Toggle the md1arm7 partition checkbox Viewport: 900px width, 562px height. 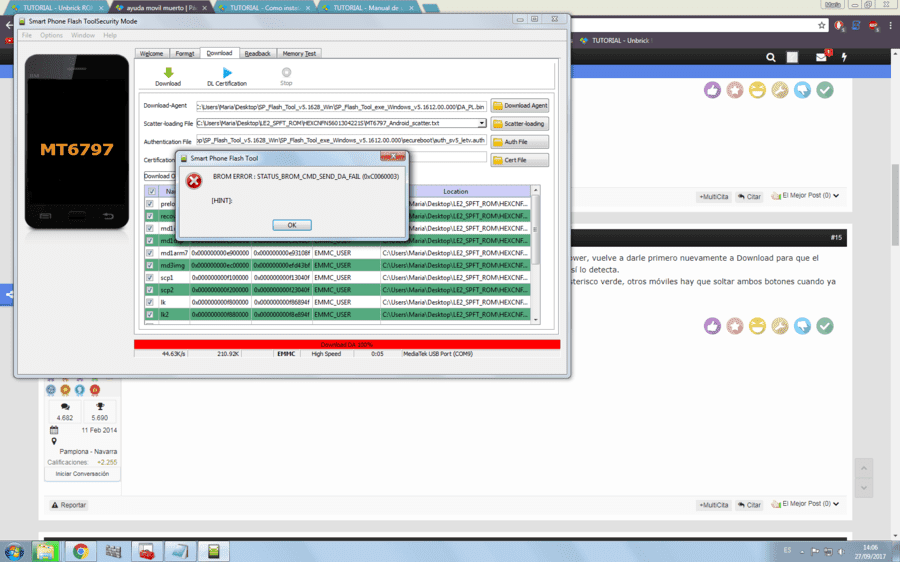(150, 253)
